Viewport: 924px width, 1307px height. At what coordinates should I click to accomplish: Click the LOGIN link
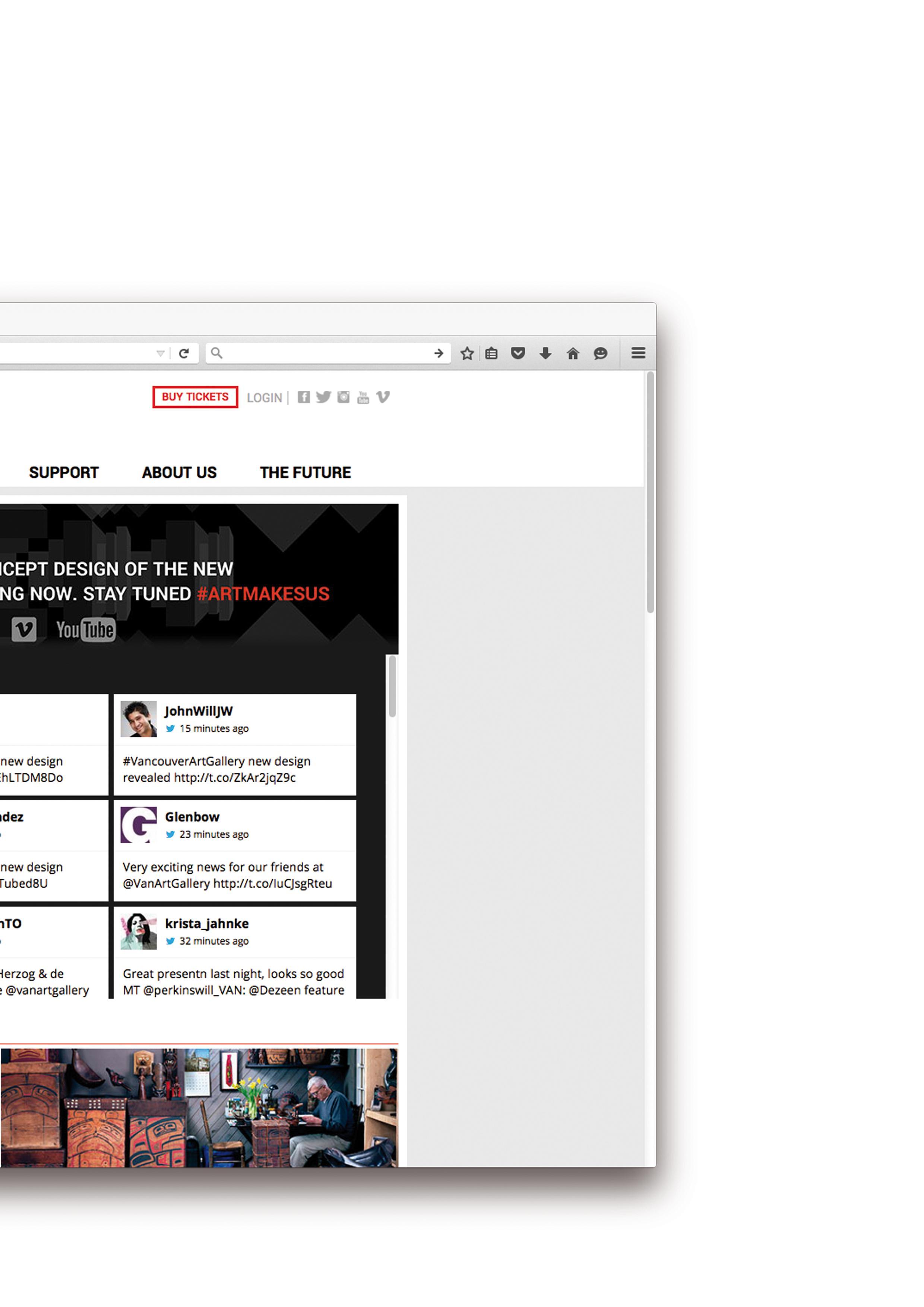coord(264,398)
